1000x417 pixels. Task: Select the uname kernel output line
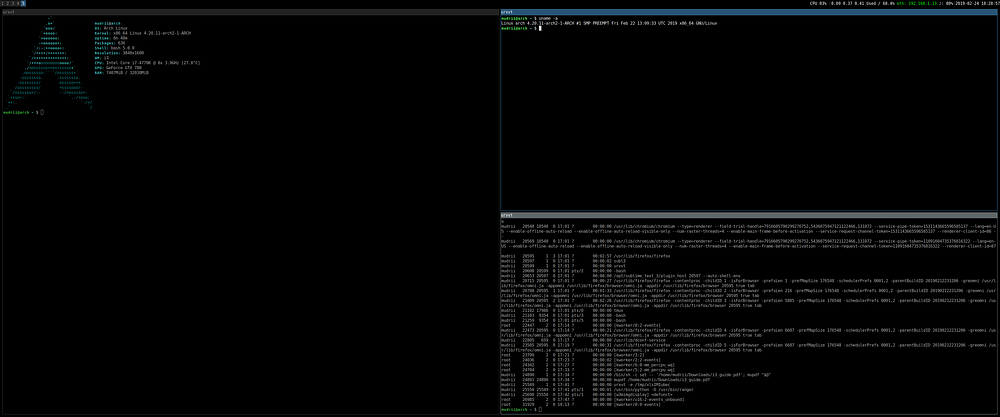coord(610,24)
